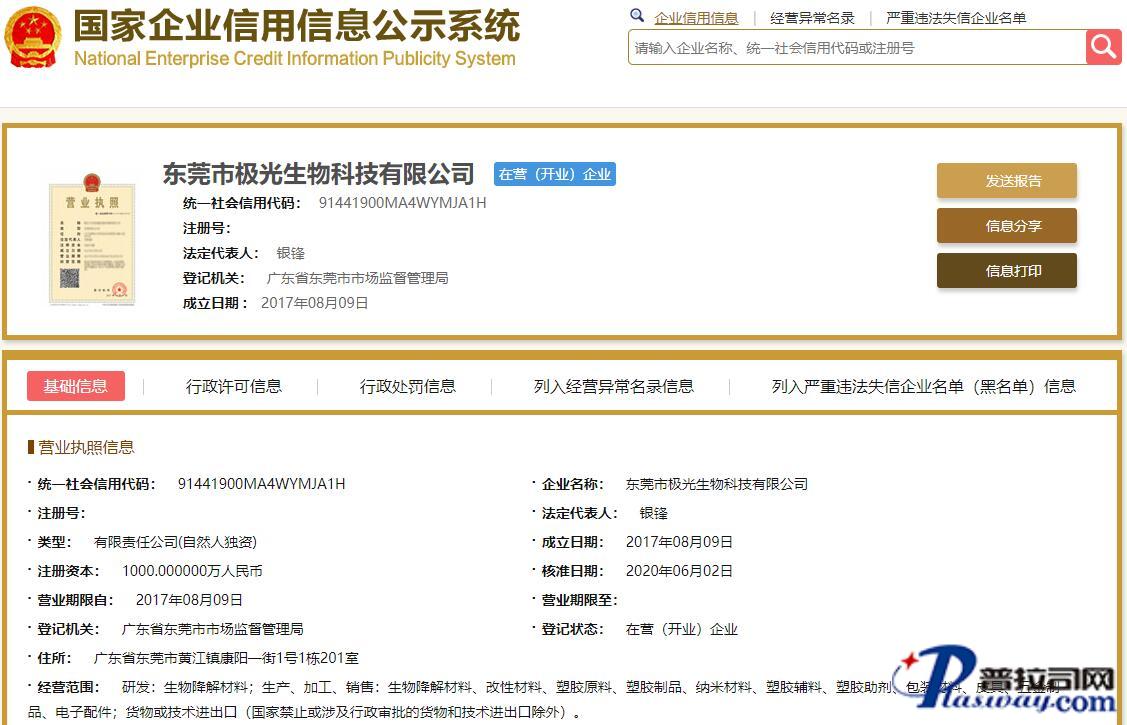Switch to the 基础信息 tab
The image size is (1127, 725).
pyautogui.click(x=76, y=386)
